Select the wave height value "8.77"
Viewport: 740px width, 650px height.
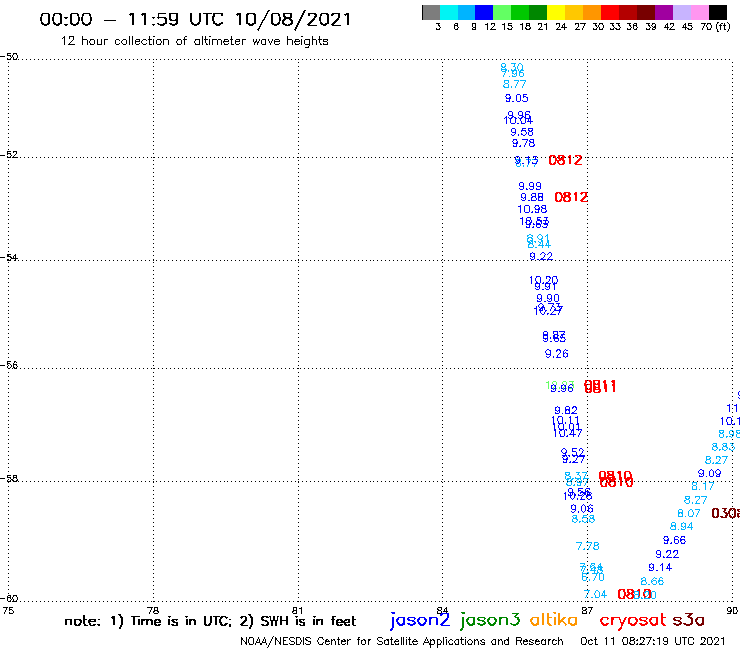coord(514,84)
